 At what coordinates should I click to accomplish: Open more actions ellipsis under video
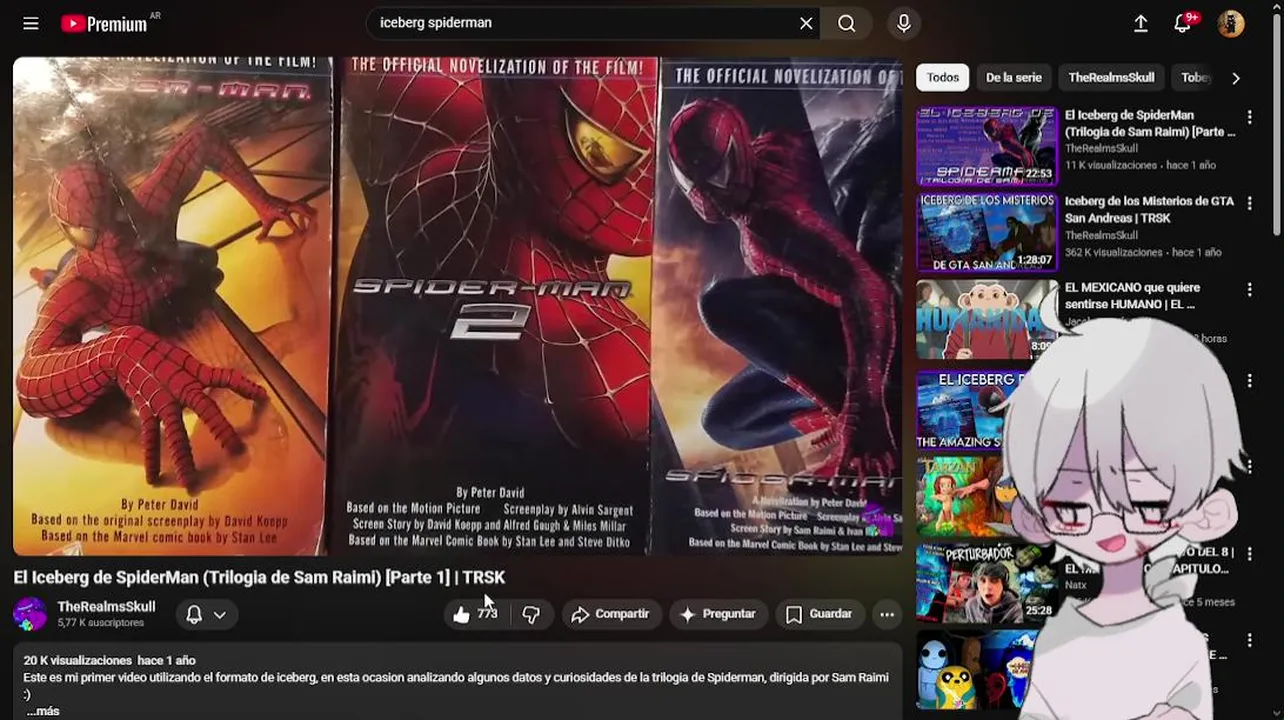[887, 614]
